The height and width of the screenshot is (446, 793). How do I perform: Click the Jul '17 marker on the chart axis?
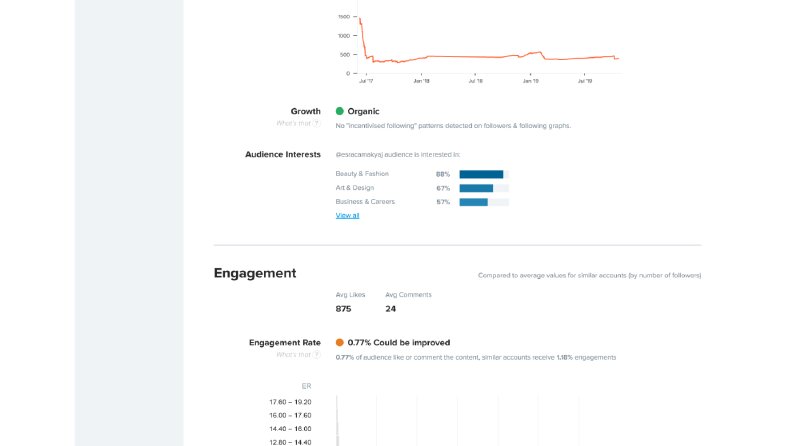click(x=366, y=81)
